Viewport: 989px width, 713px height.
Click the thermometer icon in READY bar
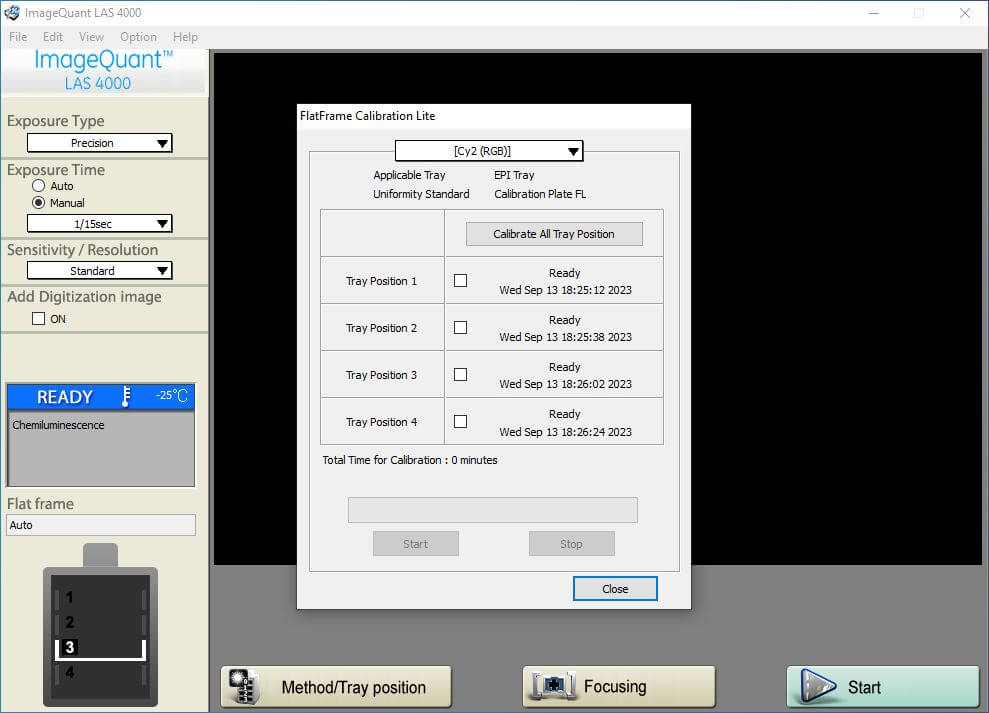pyautogui.click(x=126, y=397)
